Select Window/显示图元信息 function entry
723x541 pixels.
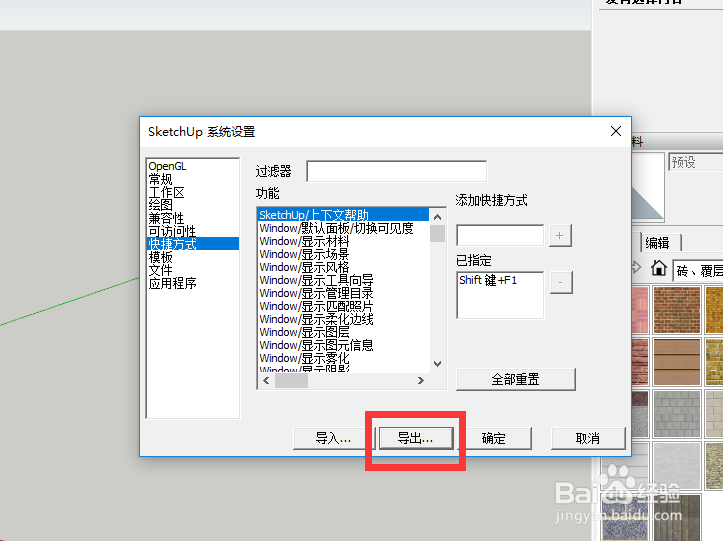[344, 345]
